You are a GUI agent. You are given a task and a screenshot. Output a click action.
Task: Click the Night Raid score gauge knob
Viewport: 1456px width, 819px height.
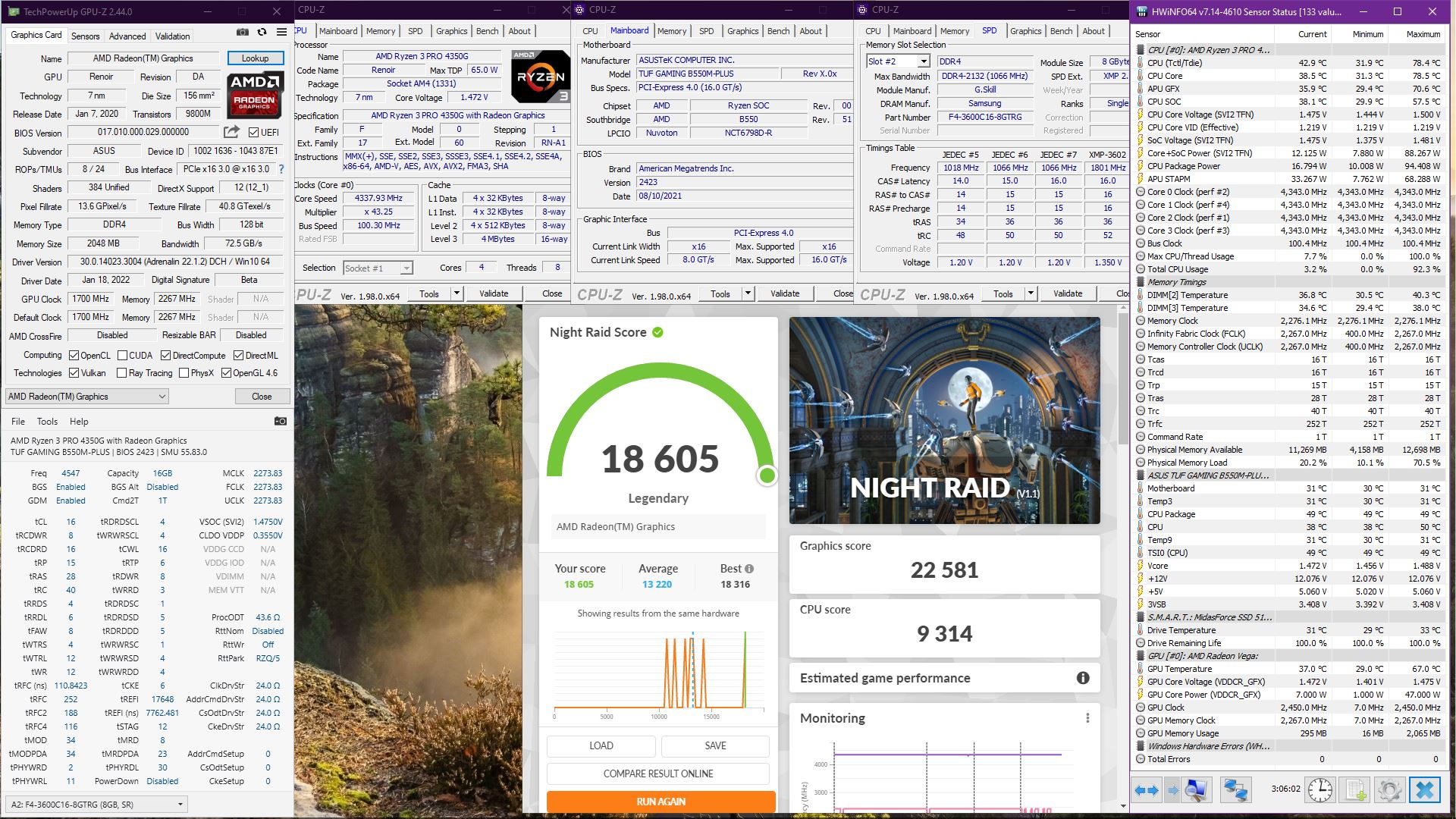[x=767, y=475]
